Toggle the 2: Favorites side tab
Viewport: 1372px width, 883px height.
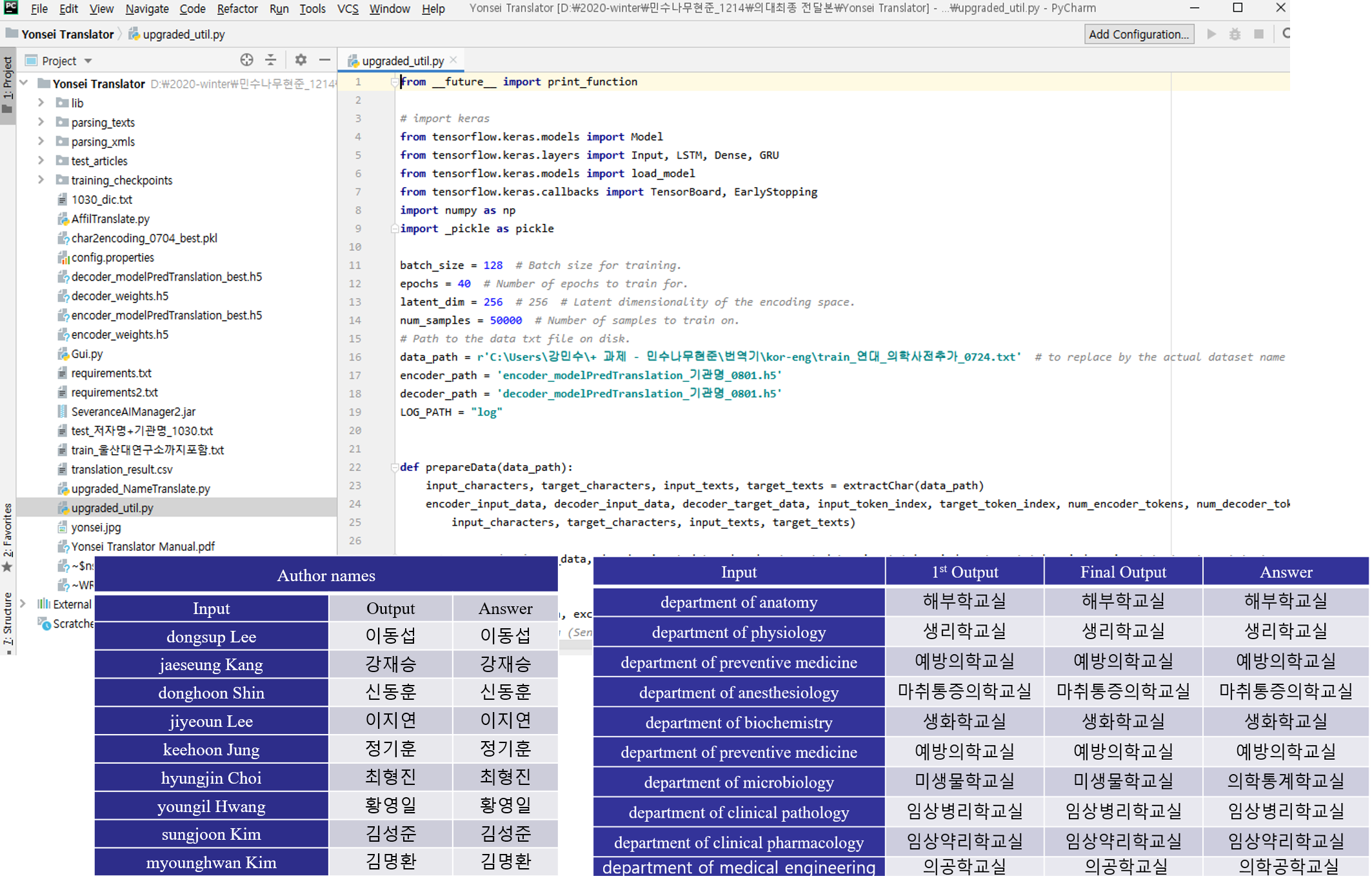tap(8, 537)
